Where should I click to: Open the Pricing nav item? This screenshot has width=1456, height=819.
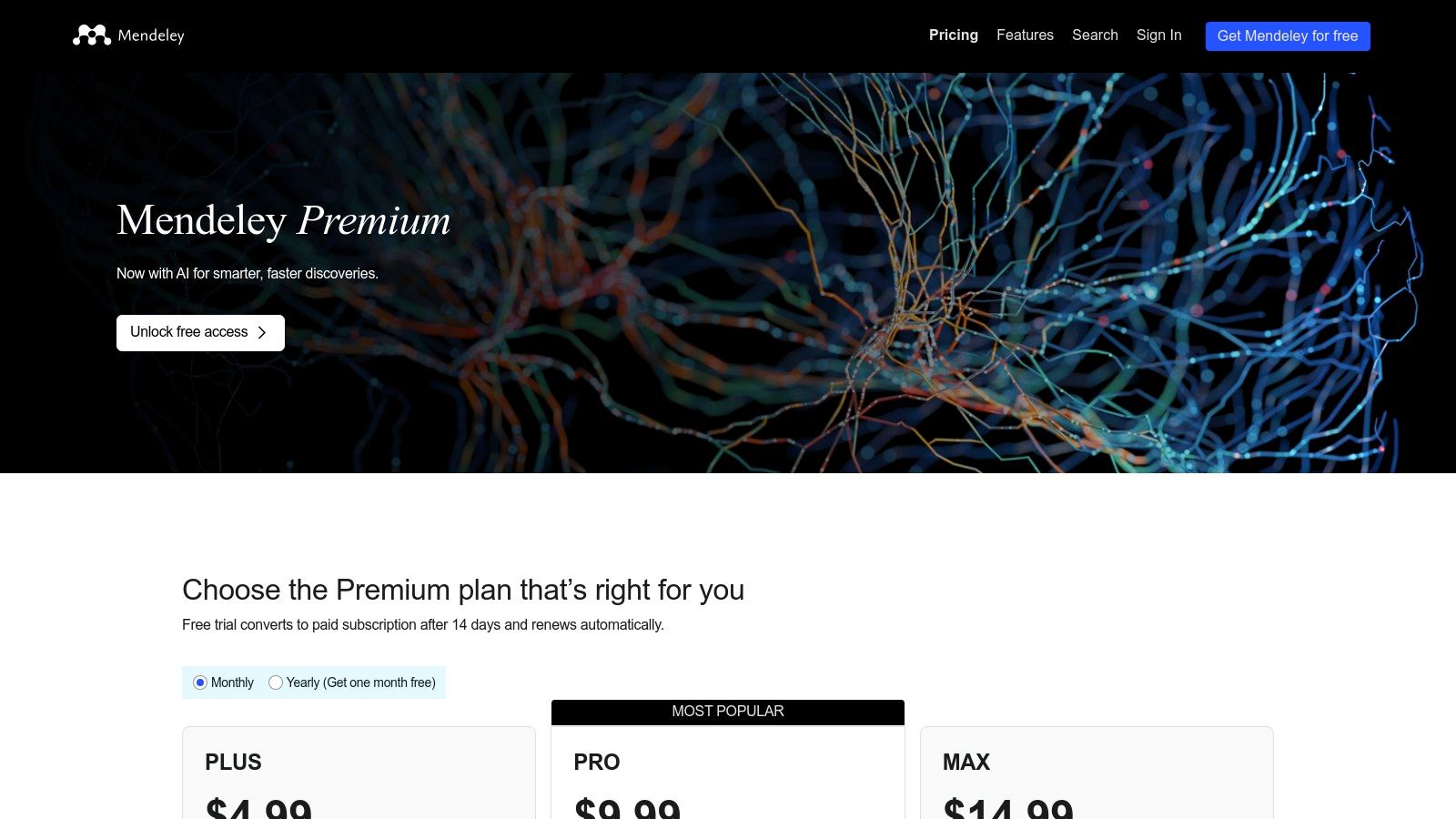pos(953,35)
